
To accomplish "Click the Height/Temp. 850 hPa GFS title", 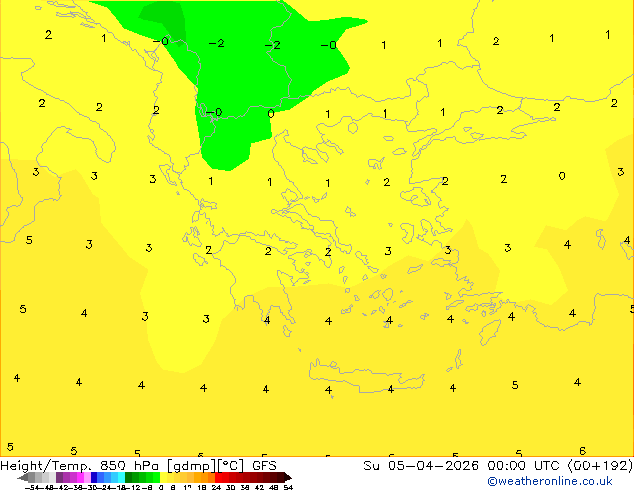I will 138,466.
